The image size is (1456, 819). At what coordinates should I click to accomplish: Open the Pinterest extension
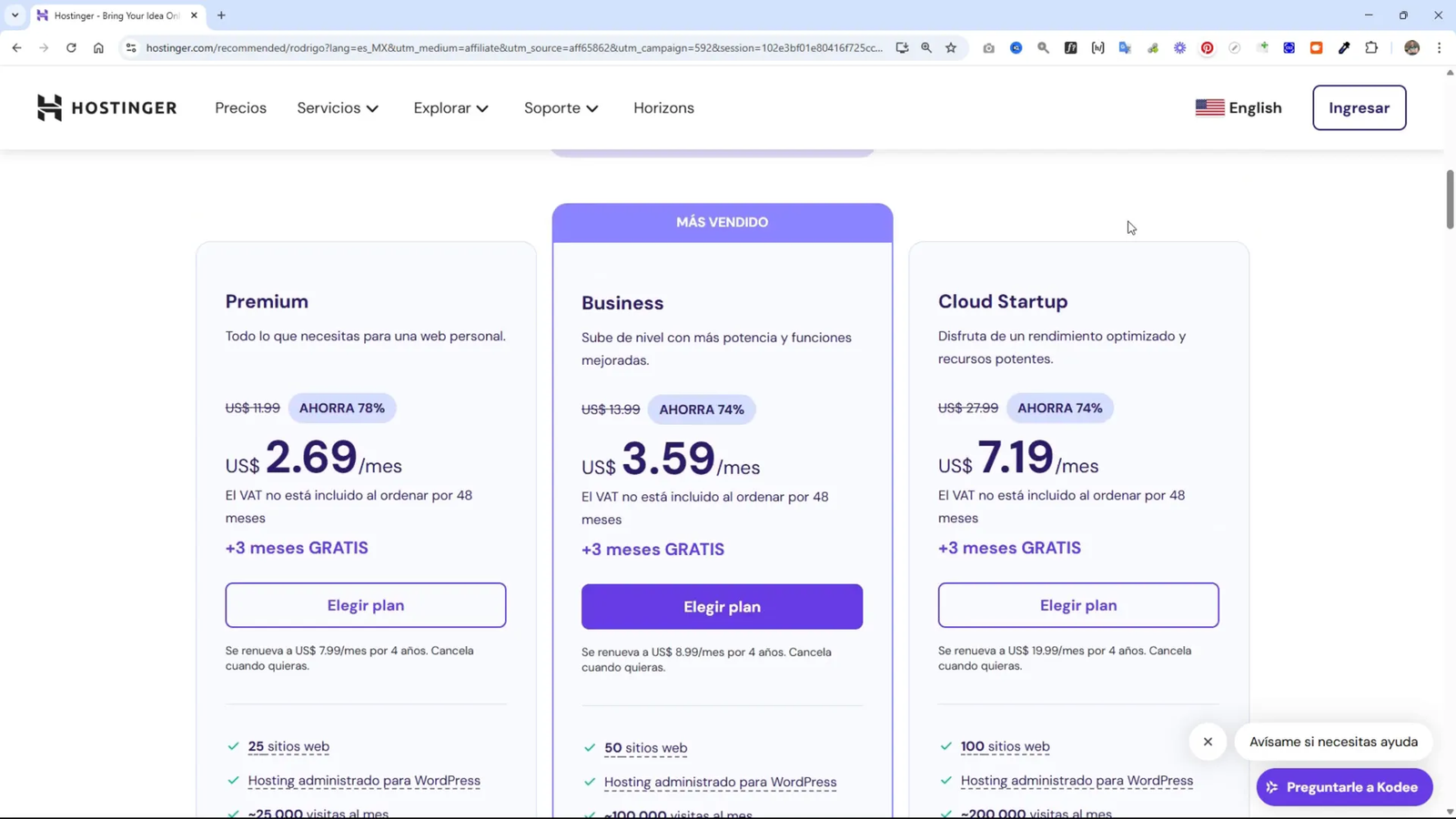[1207, 48]
